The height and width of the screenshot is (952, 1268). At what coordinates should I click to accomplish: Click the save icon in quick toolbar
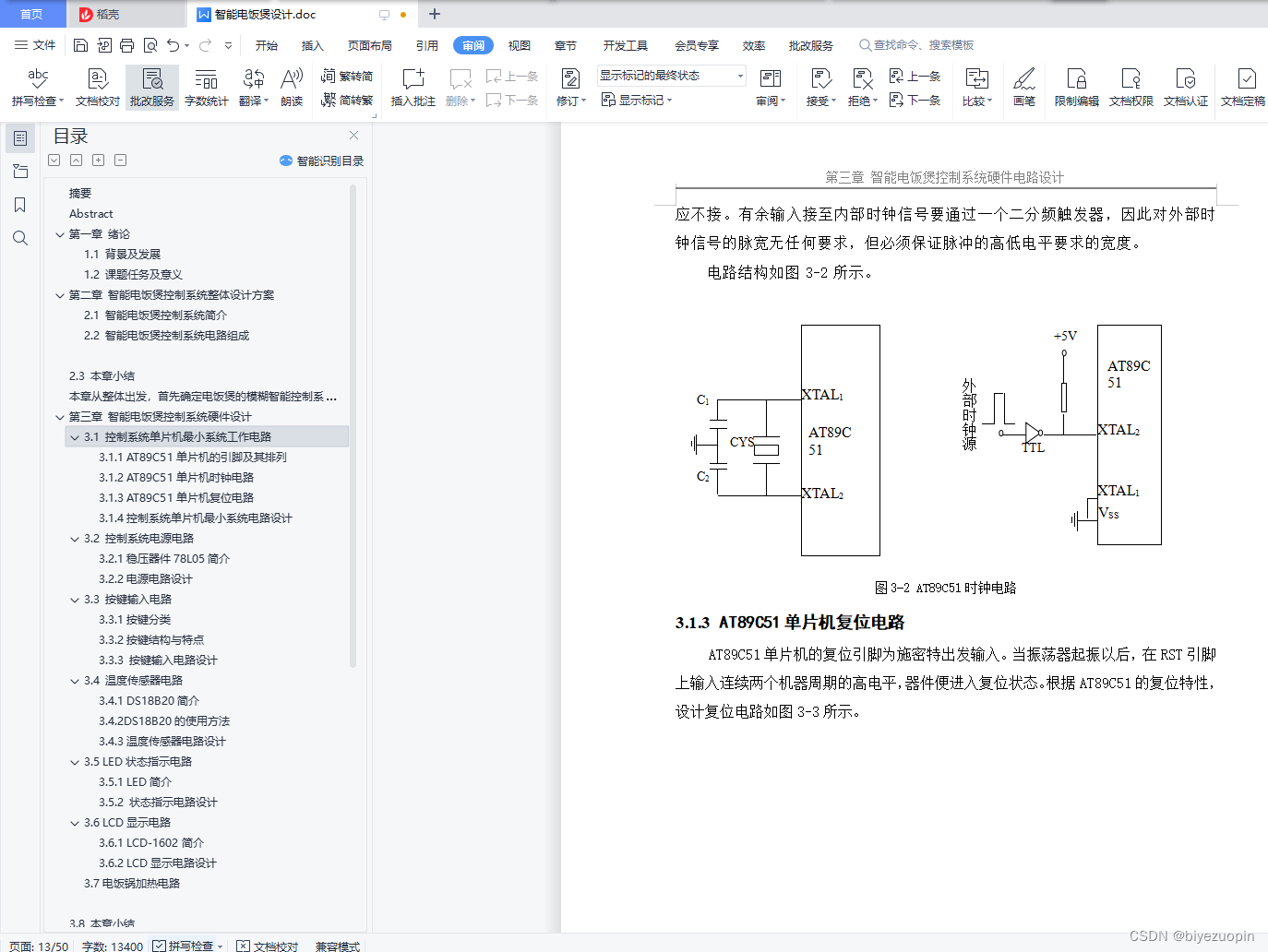80,45
